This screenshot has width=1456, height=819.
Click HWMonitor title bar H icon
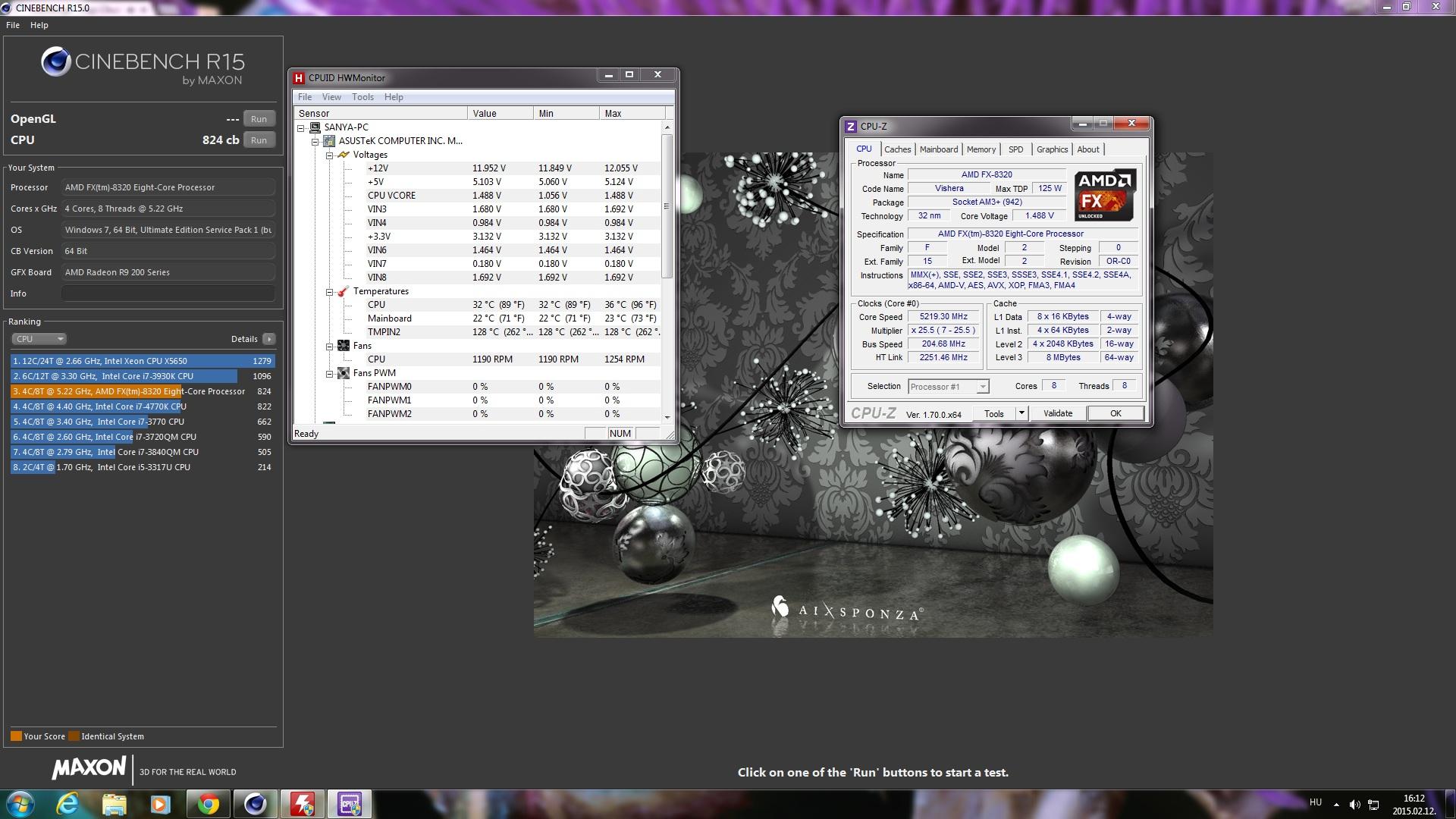point(299,77)
